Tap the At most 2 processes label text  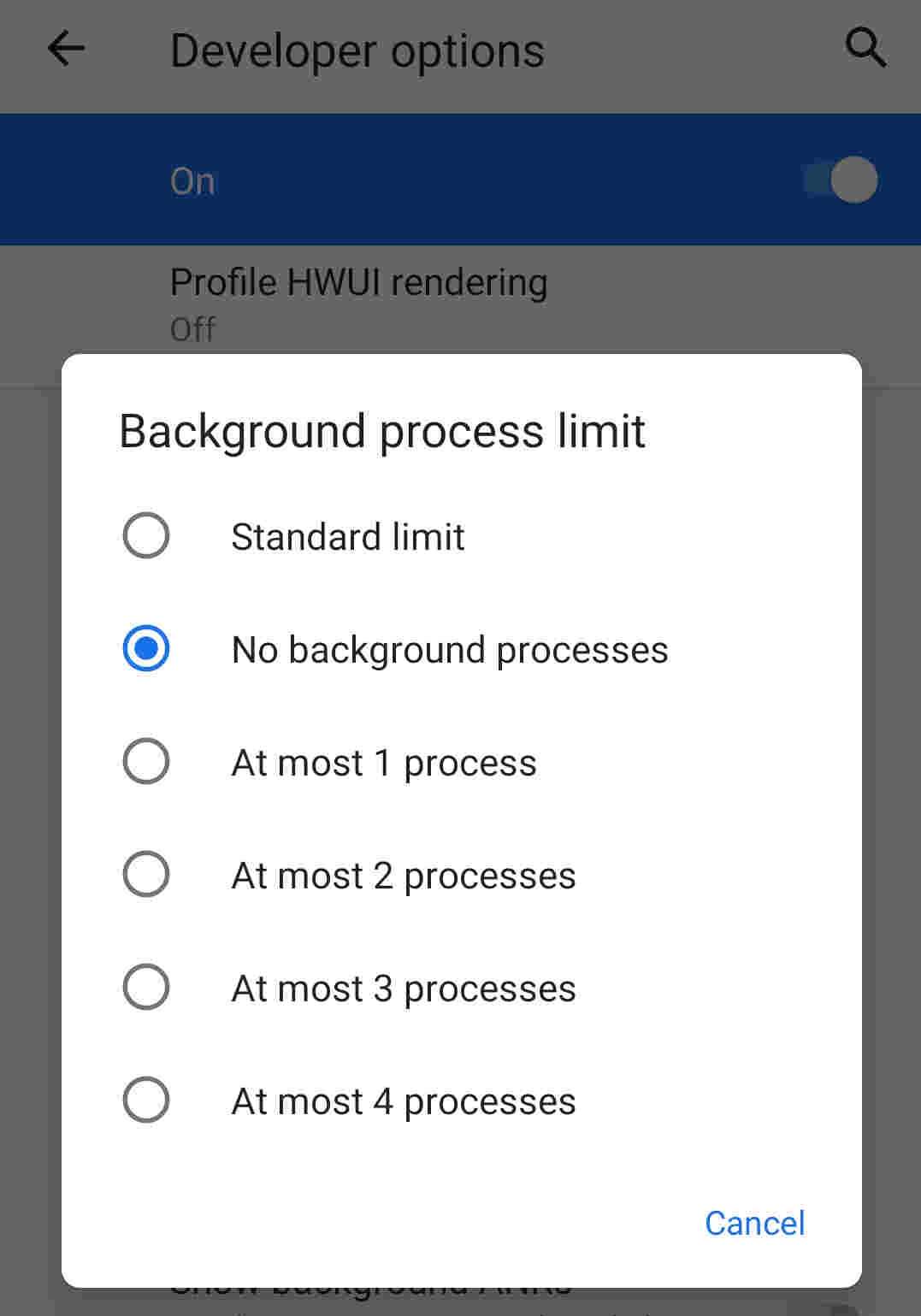[402, 874]
